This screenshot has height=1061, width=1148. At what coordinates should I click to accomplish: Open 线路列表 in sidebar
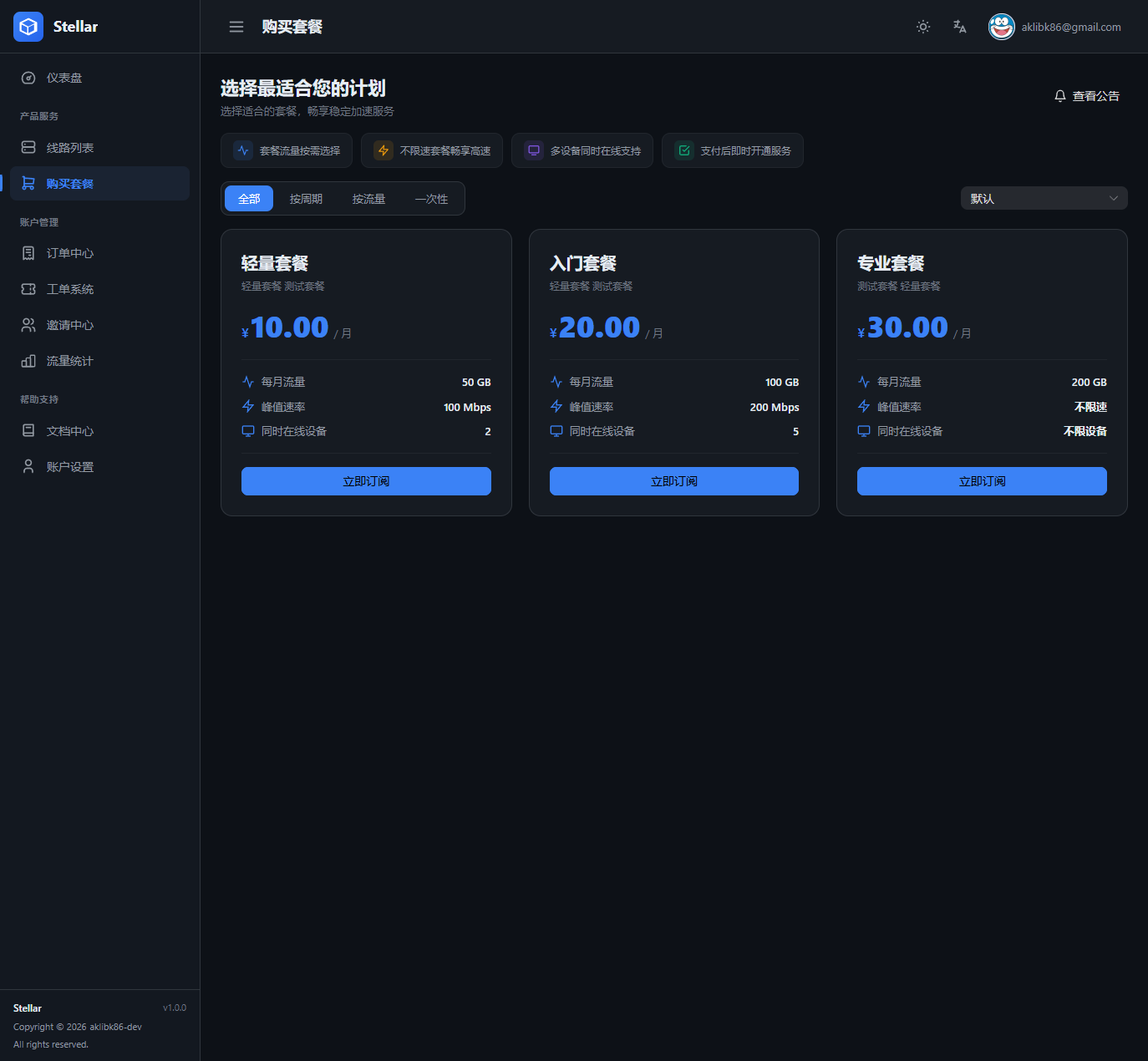click(x=100, y=148)
